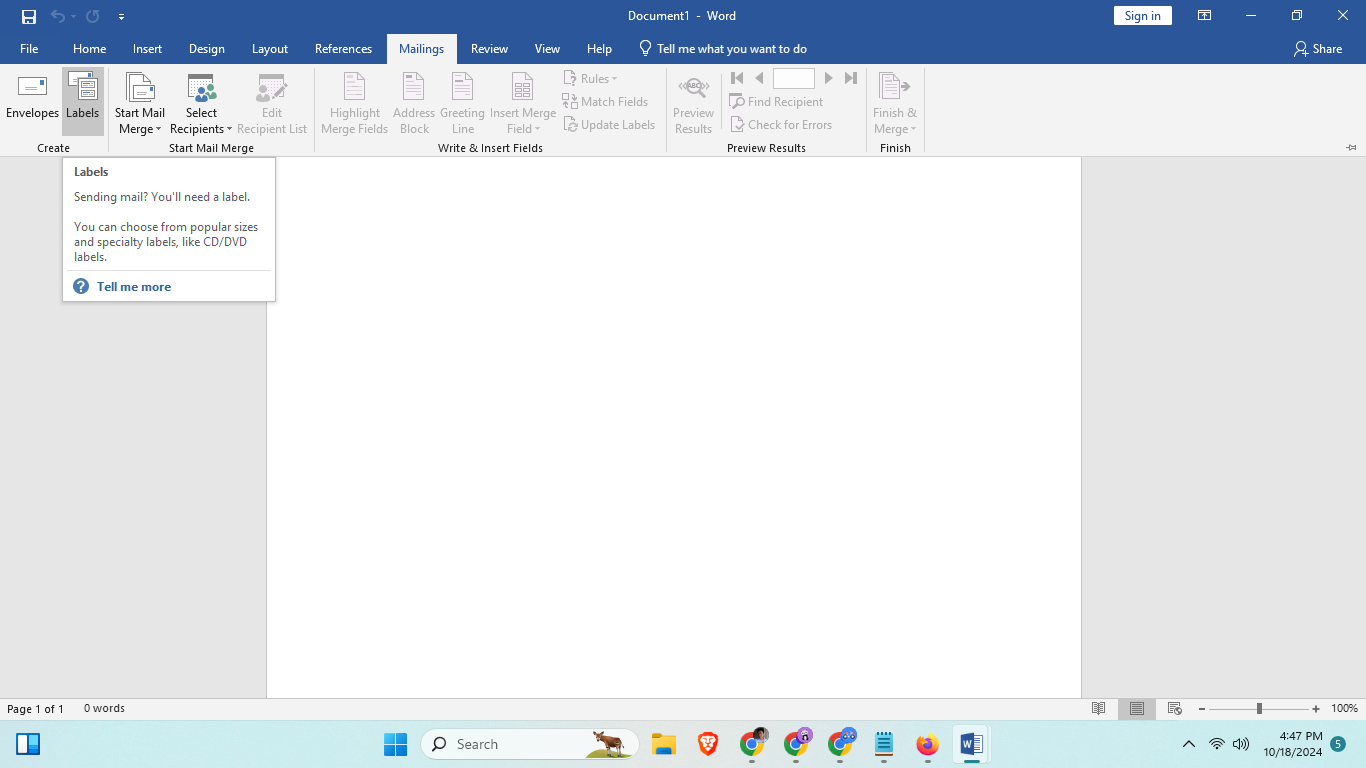
Task: Select the Address Block icon
Action: click(x=413, y=103)
